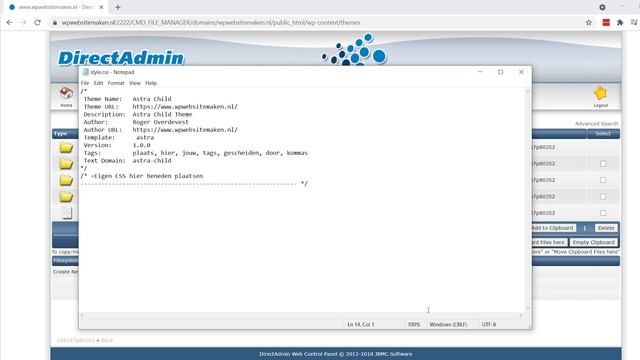Click the Empty Clipboard button
This screenshot has height=360, width=640.
coord(593,242)
